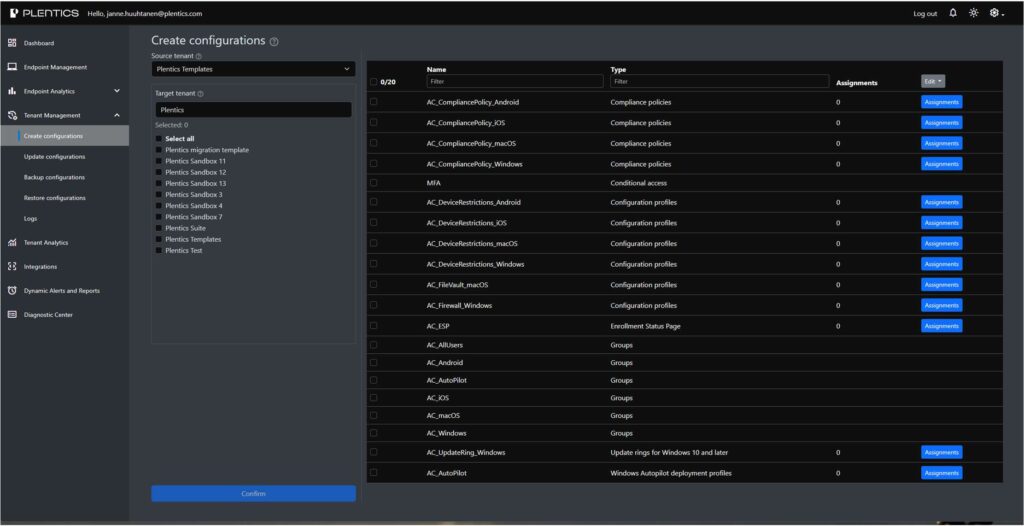Check Plentics Sandbox 13 tenant
The image size is (1024, 526).
click(159, 183)
